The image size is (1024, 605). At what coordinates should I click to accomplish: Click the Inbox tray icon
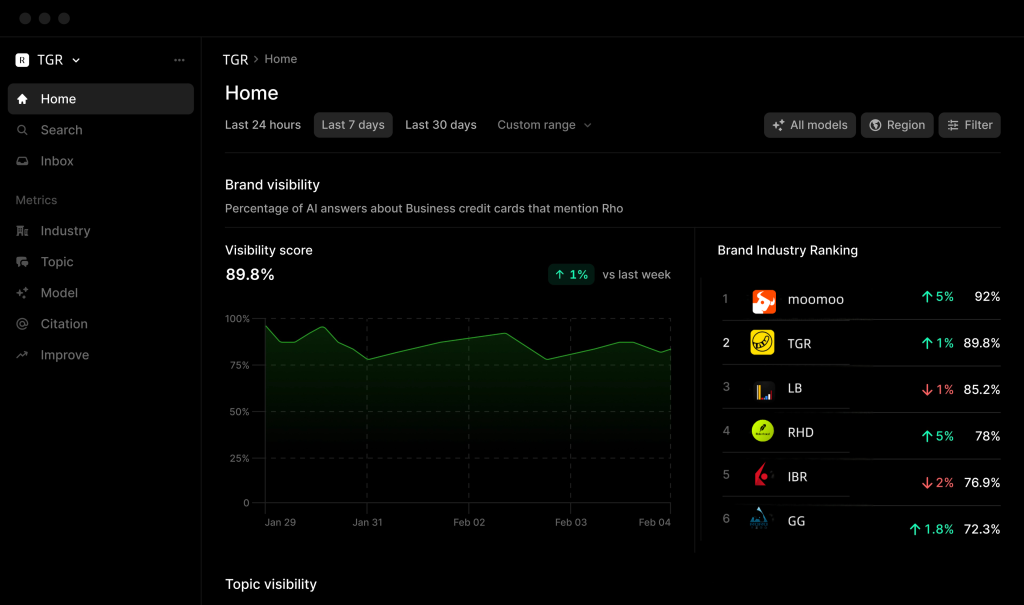pos(22,161)
